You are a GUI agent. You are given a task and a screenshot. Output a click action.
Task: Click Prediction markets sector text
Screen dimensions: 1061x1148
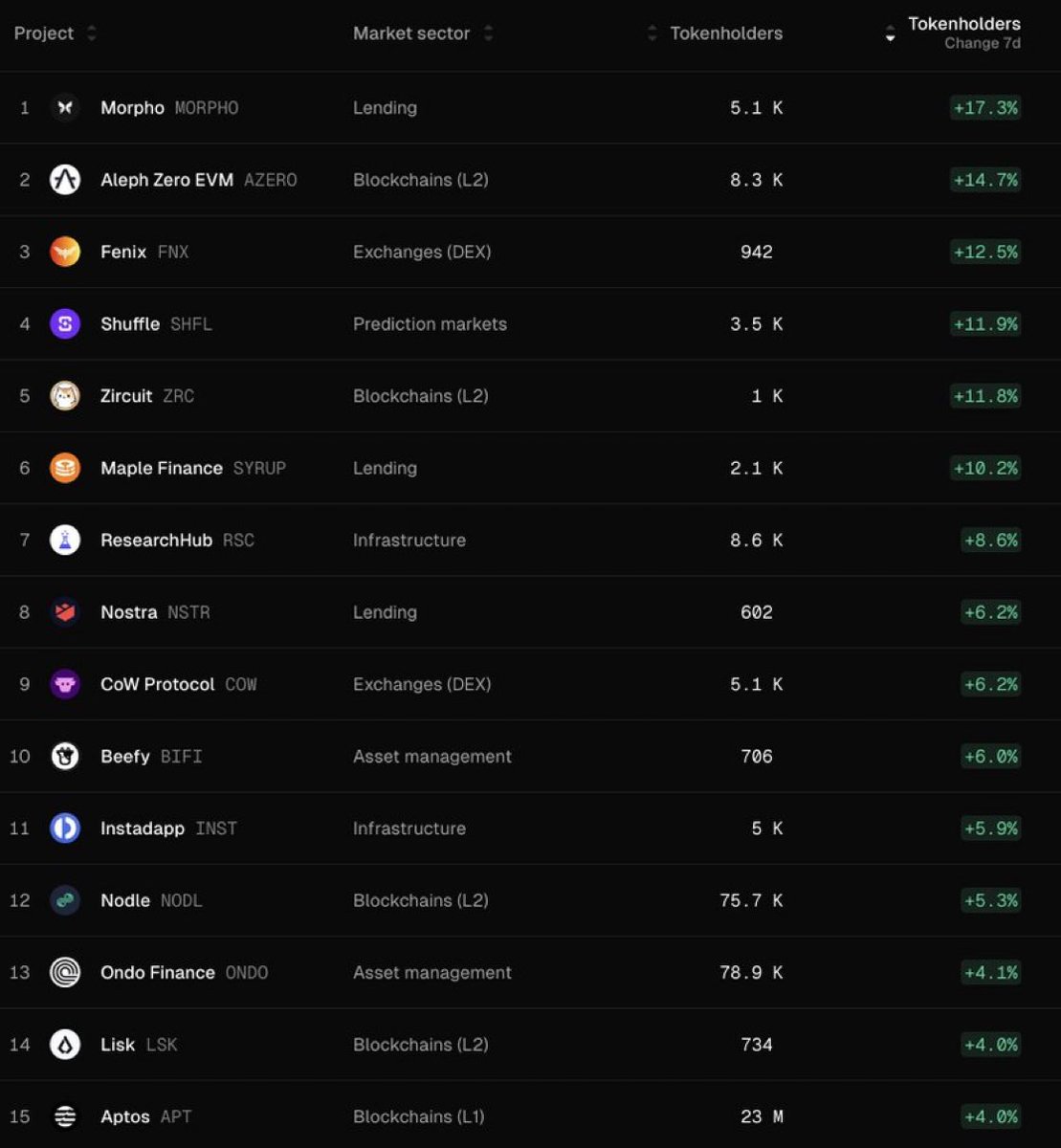[430, 324]
